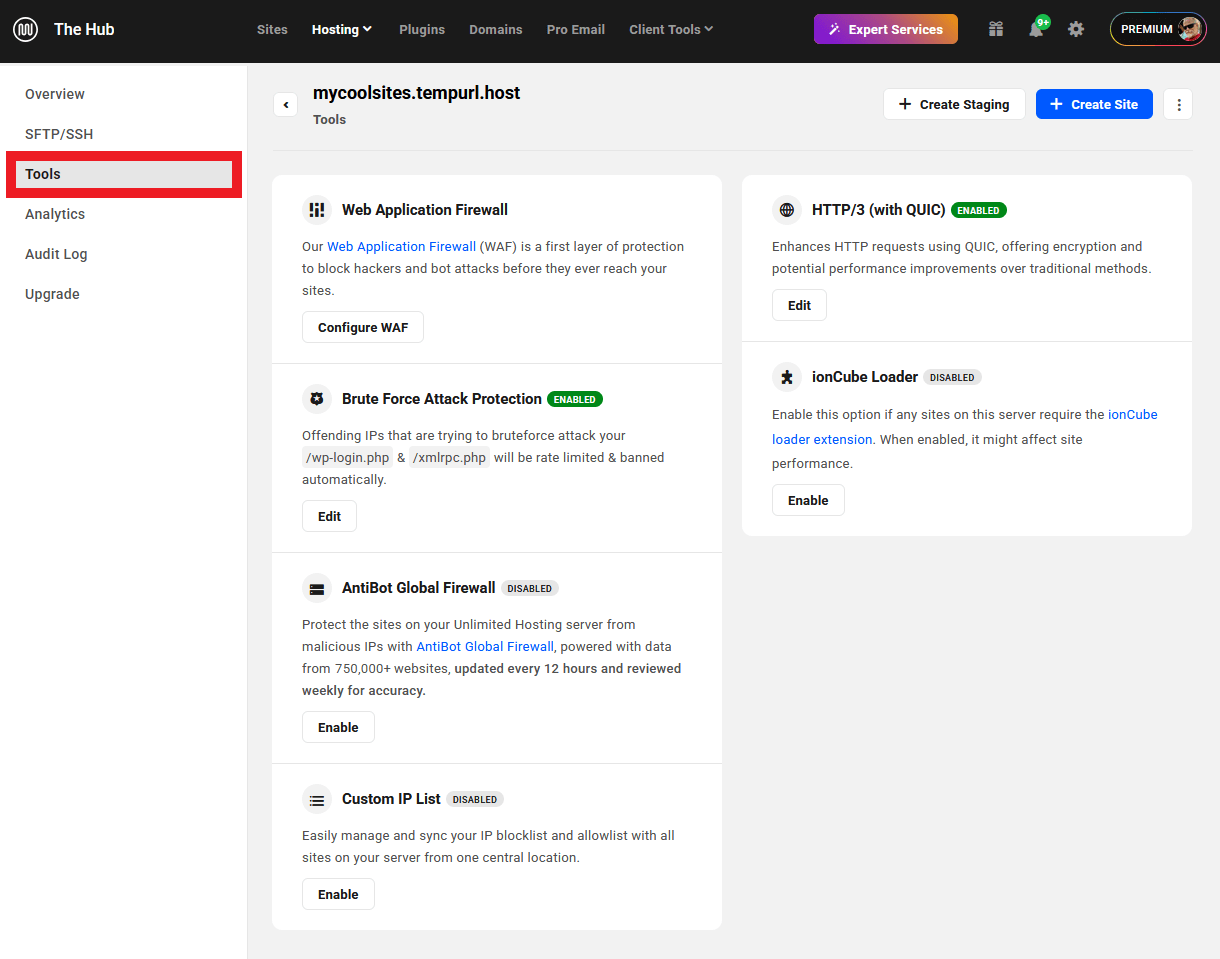Click the mycoolsites.tempurl.host heading

(x=417, y=93)
